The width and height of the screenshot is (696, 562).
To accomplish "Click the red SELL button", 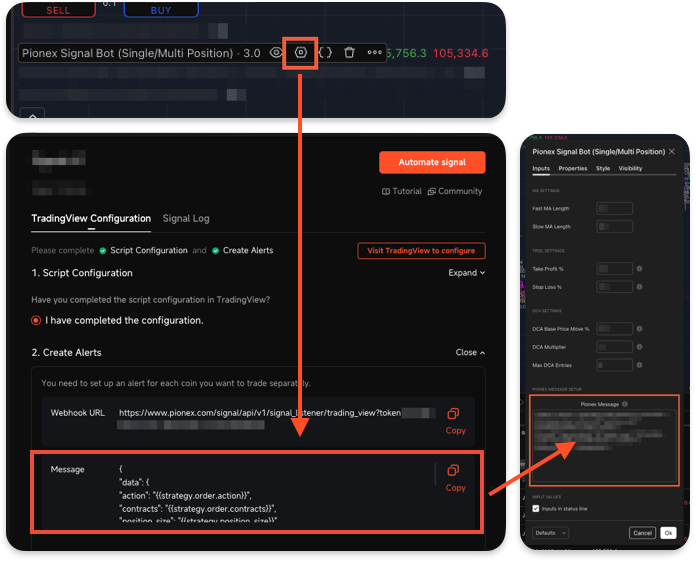I will point(59,10).
